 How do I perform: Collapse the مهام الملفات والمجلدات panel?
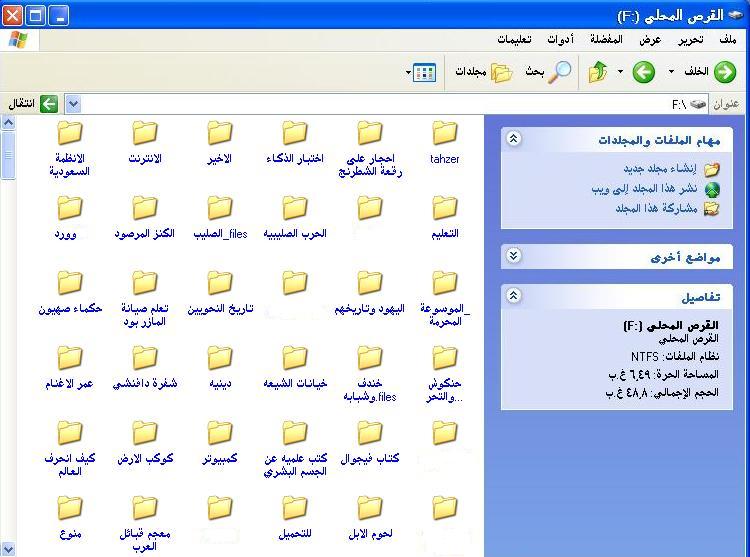(513, 140)
